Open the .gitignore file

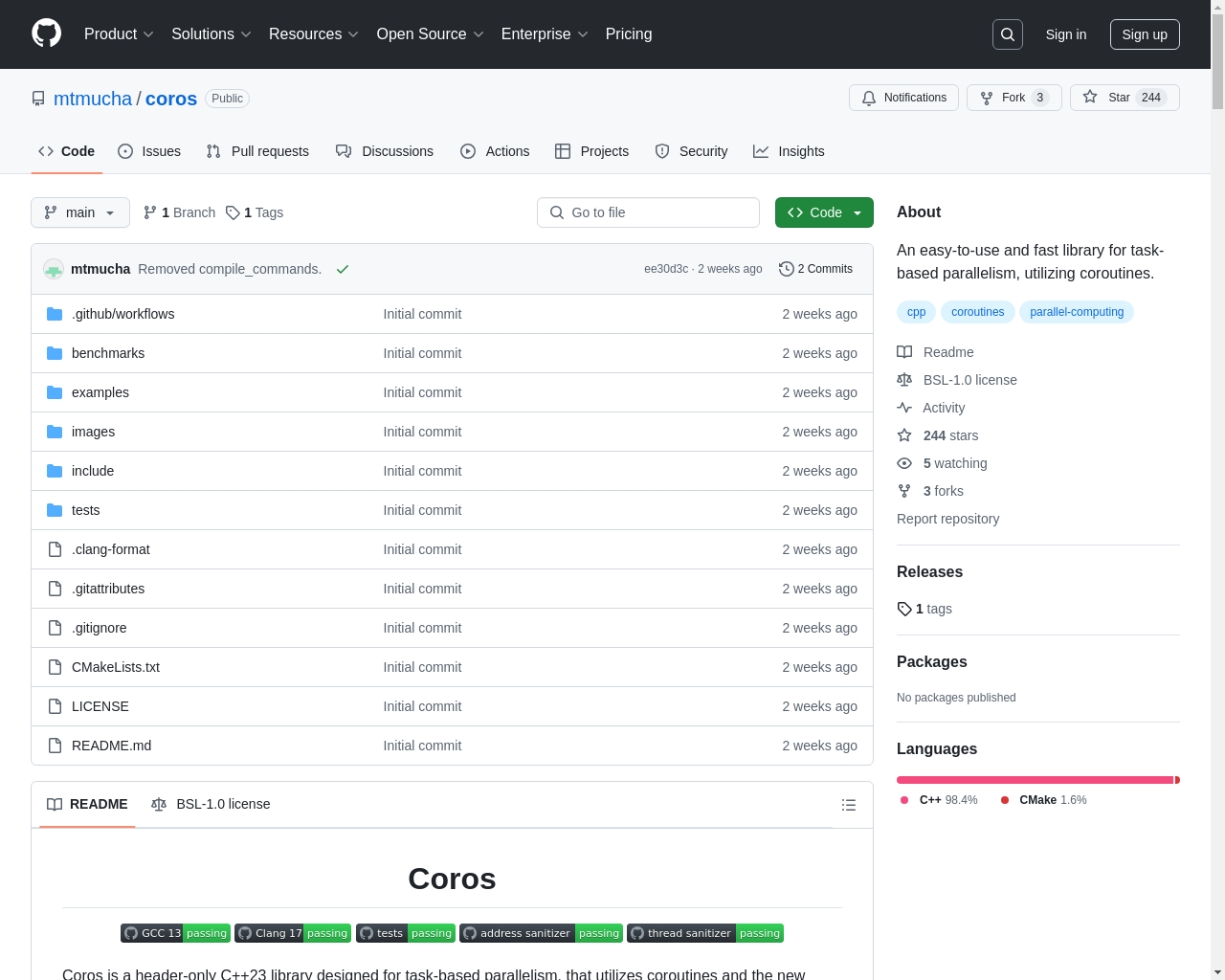[99, 628]
